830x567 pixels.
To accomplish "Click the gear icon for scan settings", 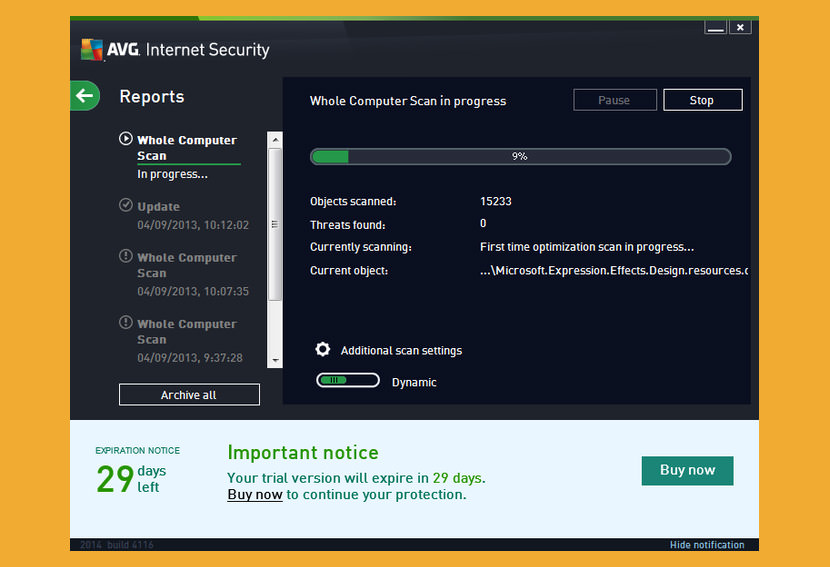I will (323, 349).
